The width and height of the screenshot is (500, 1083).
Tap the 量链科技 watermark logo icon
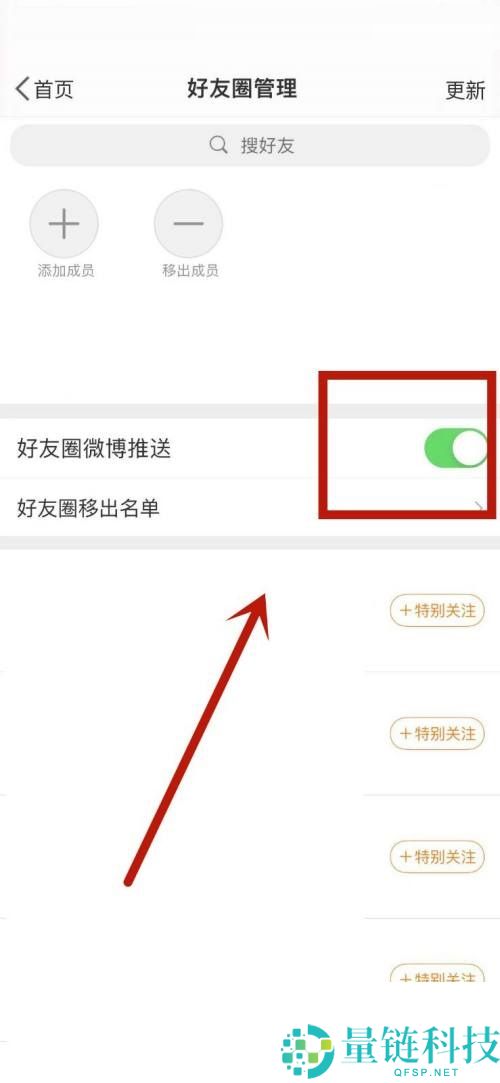coord(307,1051)
